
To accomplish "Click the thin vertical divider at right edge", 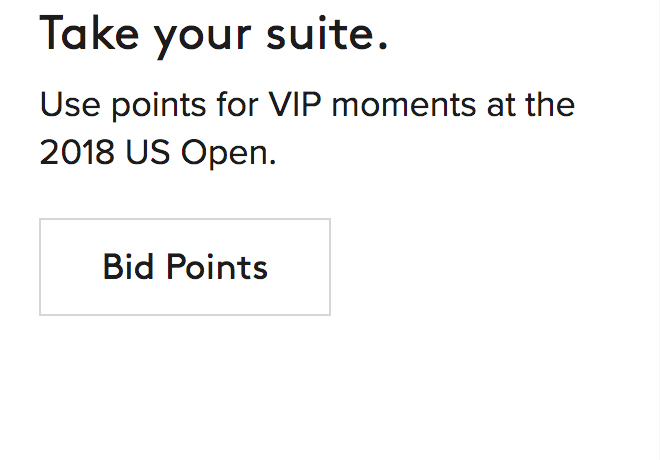I will click(x=656, y=230).
